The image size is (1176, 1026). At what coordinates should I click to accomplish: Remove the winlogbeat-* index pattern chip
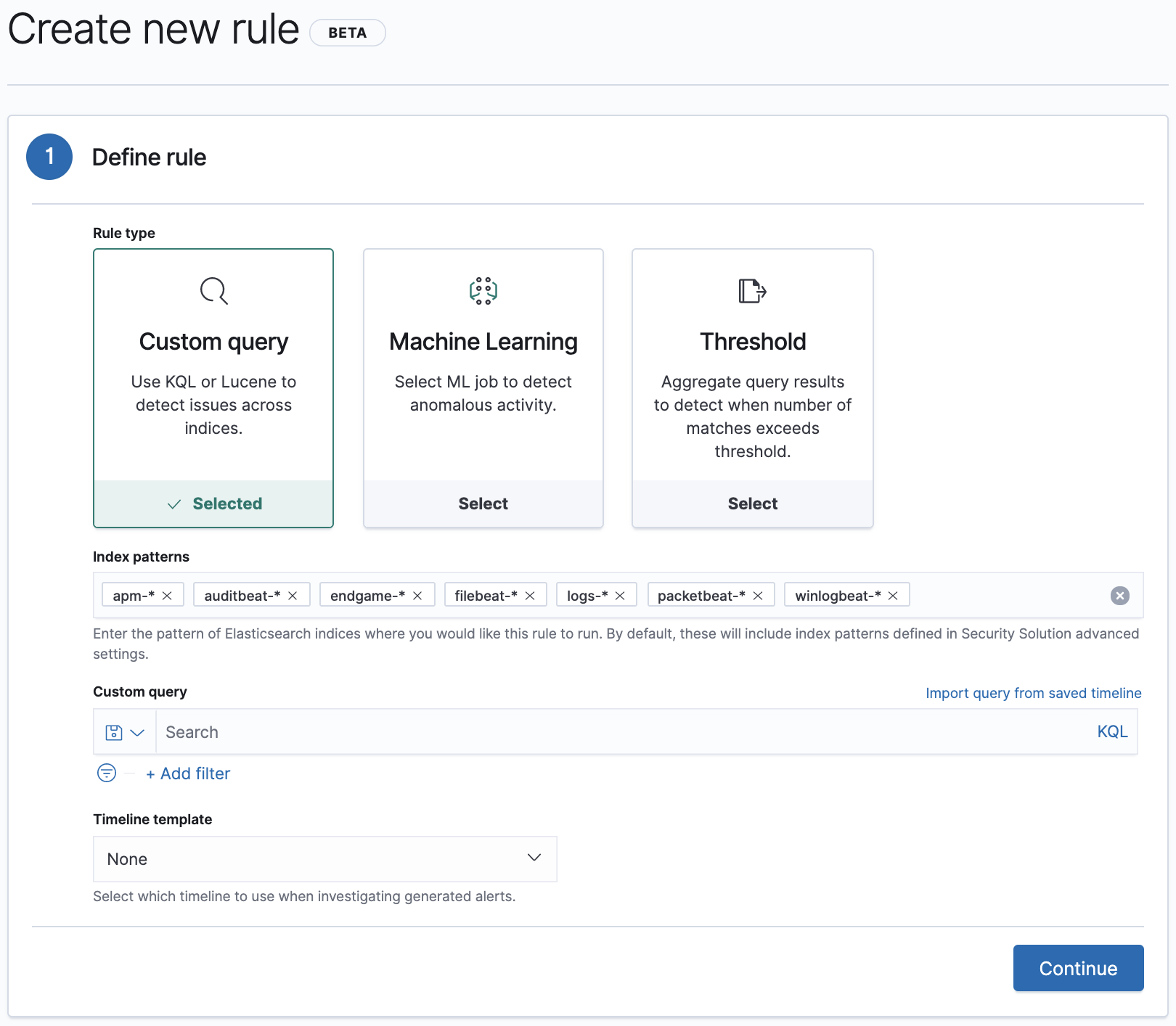click(893, 595)
